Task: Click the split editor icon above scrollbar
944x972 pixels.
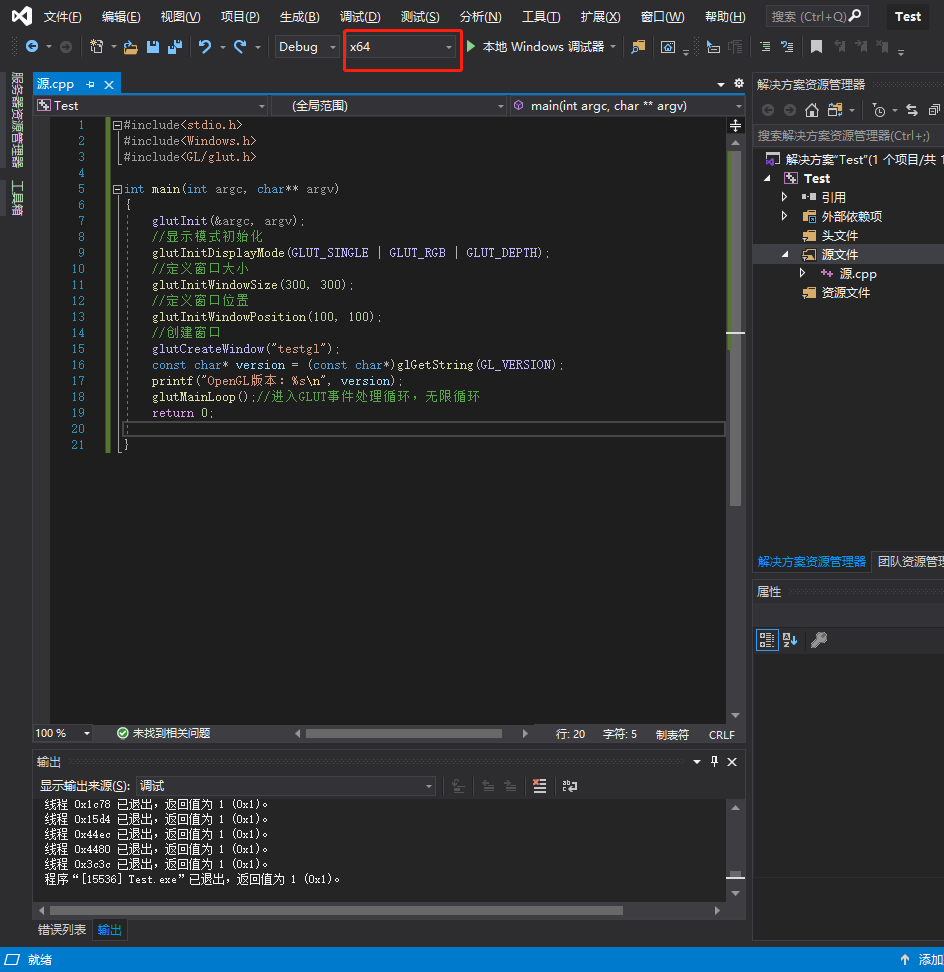Action: (x=736, y=125)
